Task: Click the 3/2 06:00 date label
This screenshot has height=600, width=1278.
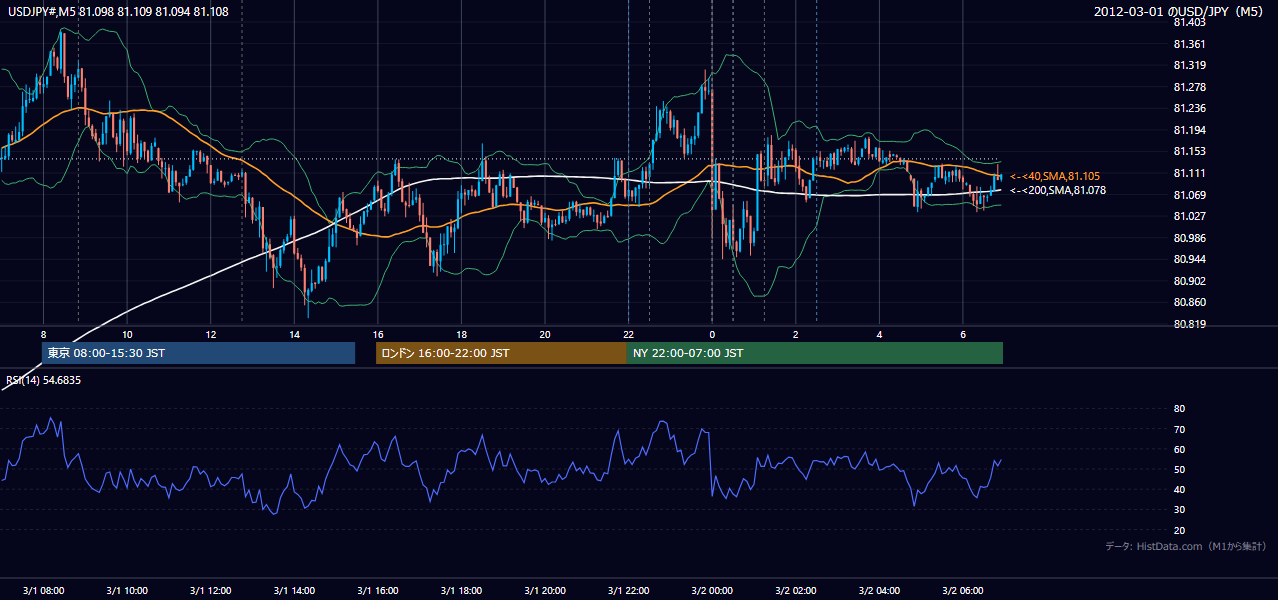Action: (x=963, y=591)
